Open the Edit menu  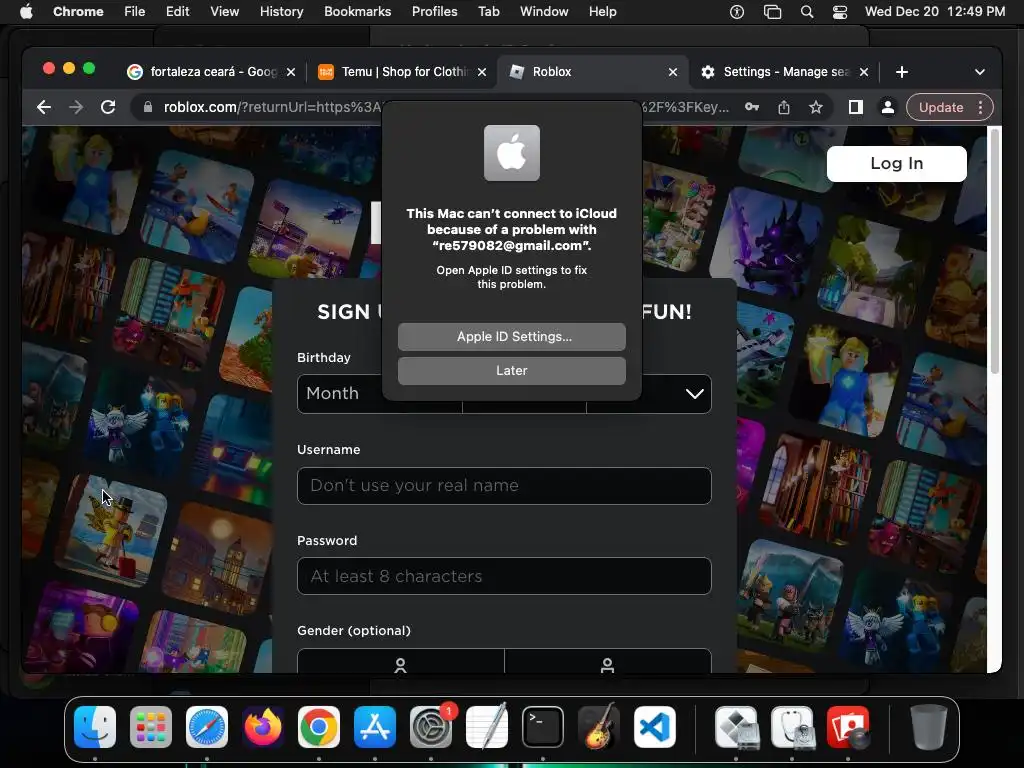point(178,12)
